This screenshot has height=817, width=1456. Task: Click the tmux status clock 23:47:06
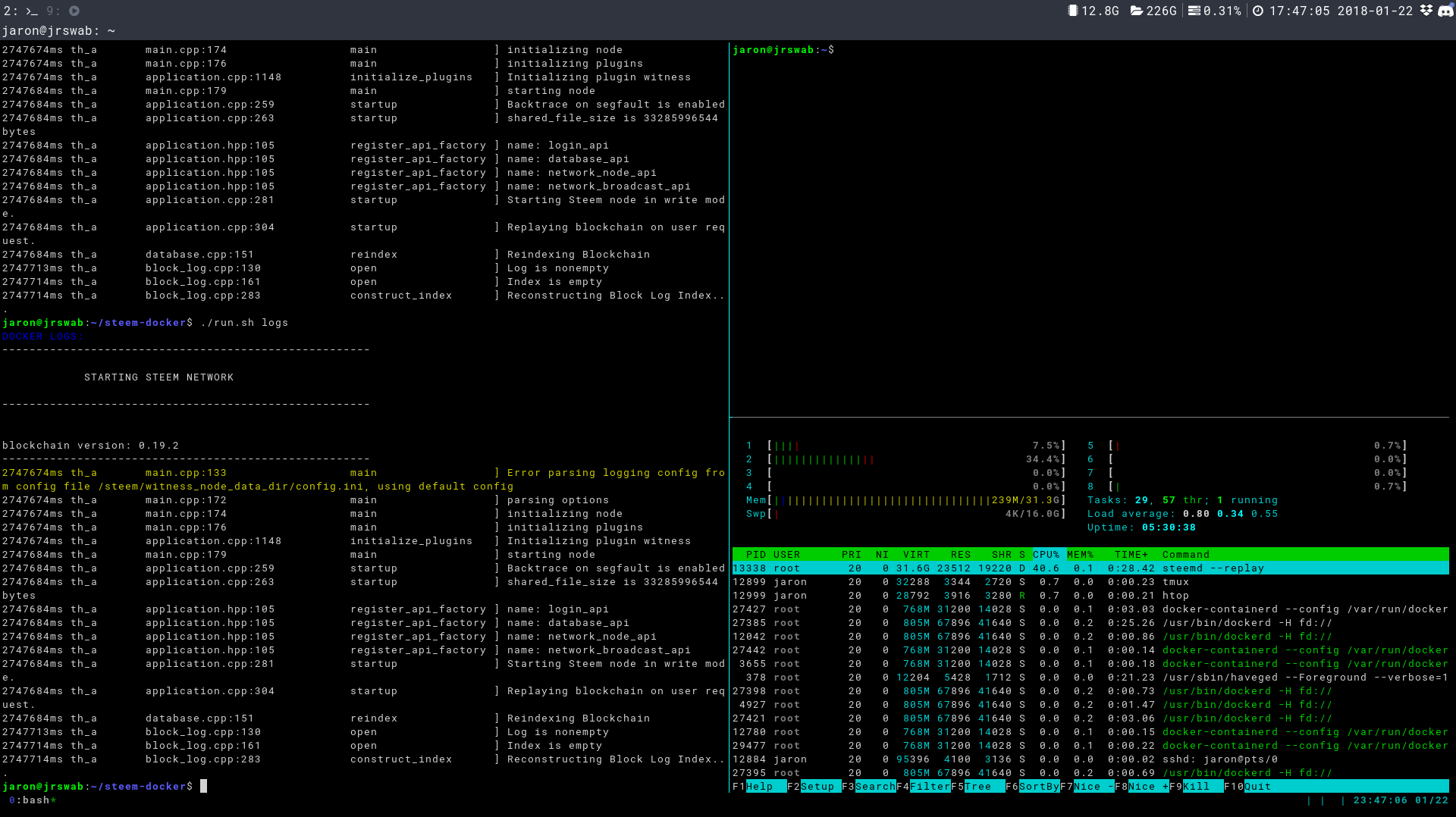(x=1380, y=800)
